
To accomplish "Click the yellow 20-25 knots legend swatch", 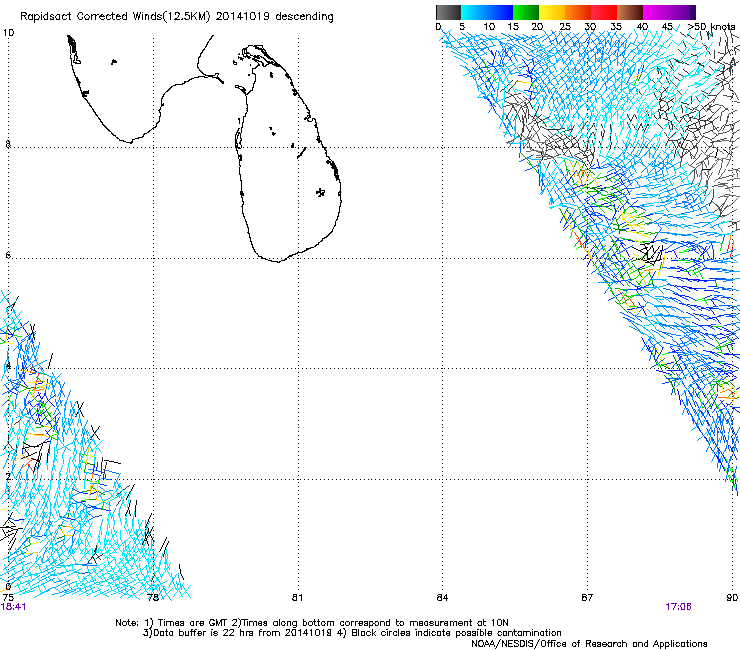I will pos(552,12).
